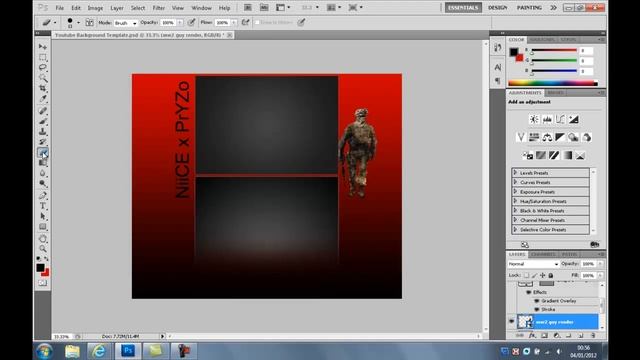Select the Rectangle shape tool
This screenshot has width=640, height=360.
42,227
